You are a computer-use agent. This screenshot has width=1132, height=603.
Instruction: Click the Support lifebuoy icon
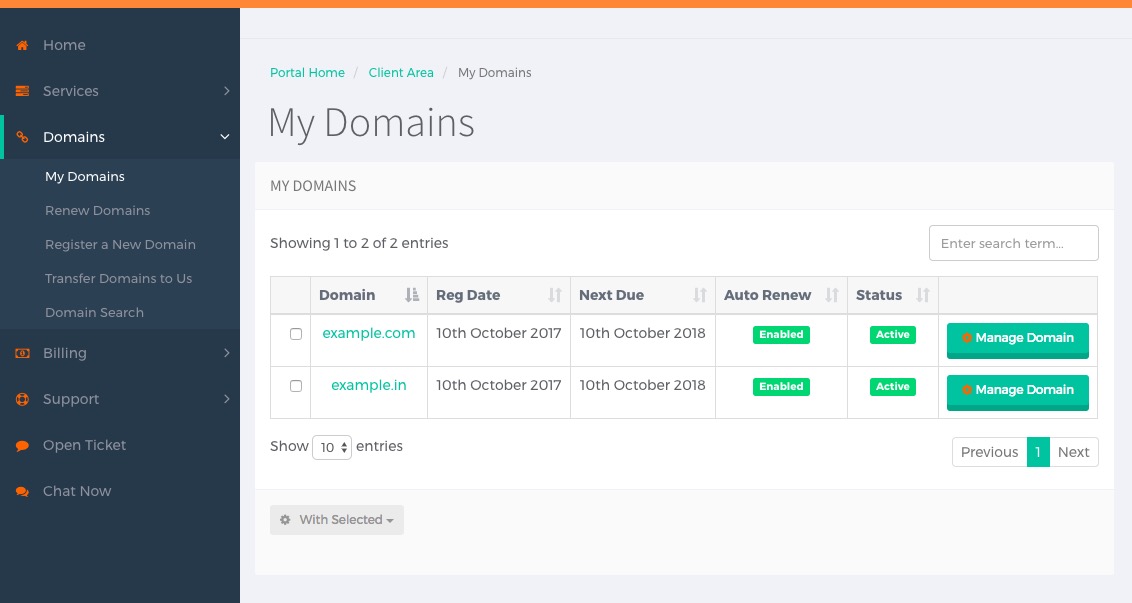(x=22, y=399)
